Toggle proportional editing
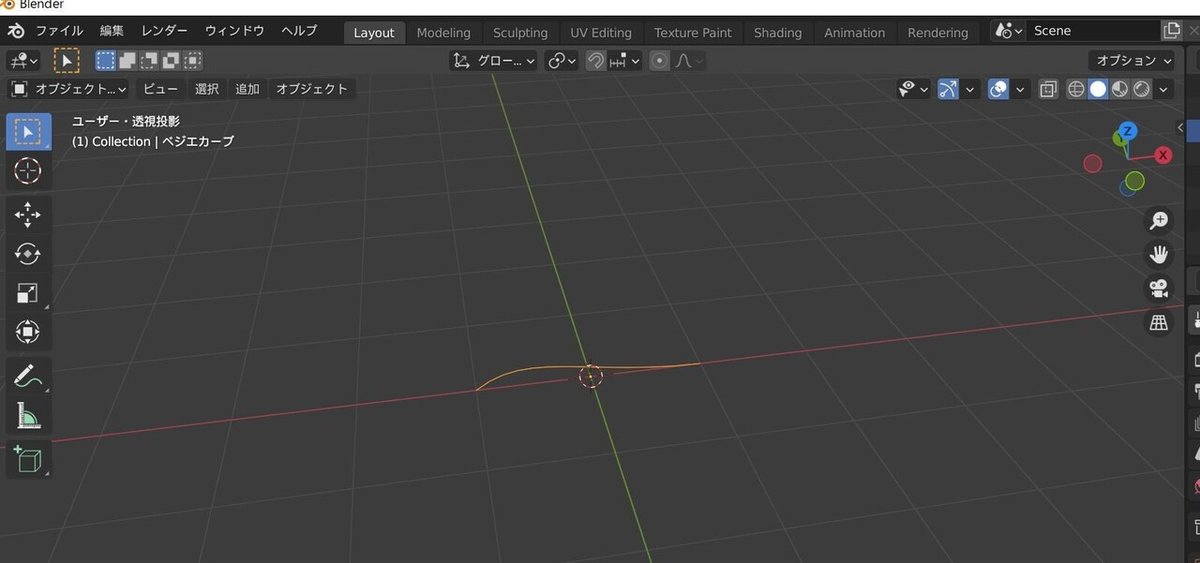Viewport: 1200px width, 563px height. 659,61
